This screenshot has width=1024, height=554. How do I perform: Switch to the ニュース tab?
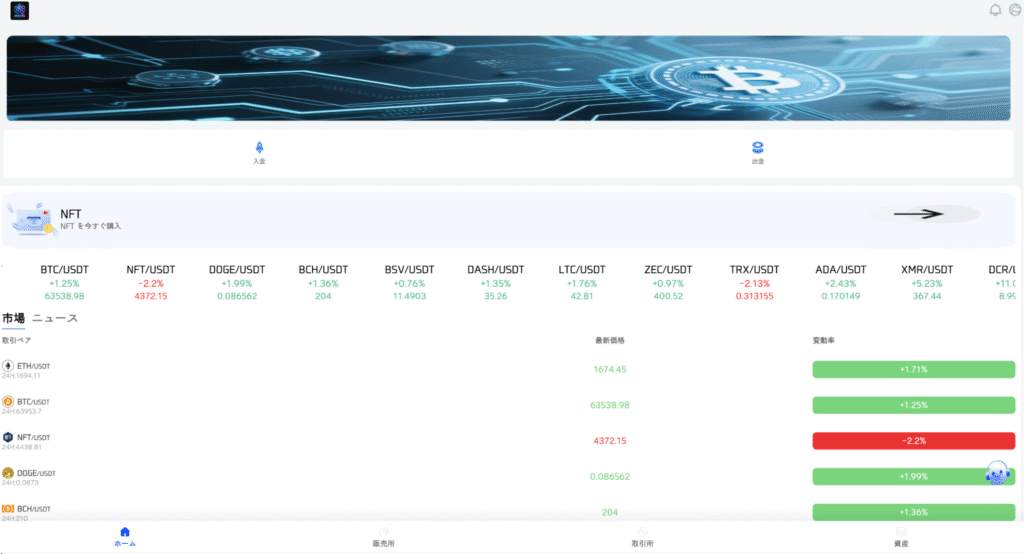(x=55, y=318)
